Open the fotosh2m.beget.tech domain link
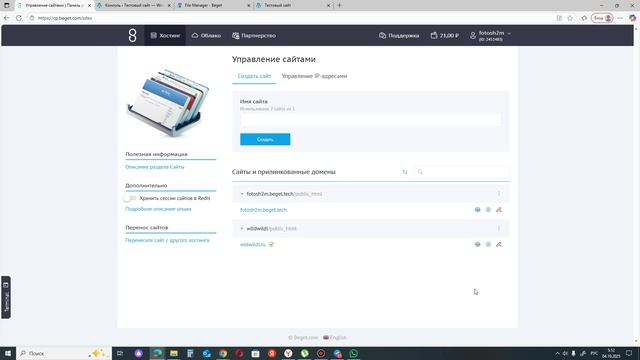The height and width of the screenshot is (360, 640). [263, 210]
